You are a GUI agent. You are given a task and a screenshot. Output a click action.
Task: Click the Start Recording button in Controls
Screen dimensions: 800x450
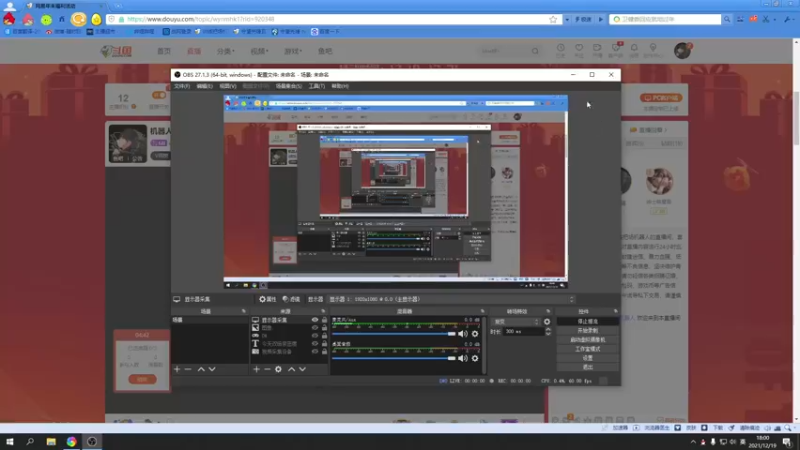coord(587,331)
